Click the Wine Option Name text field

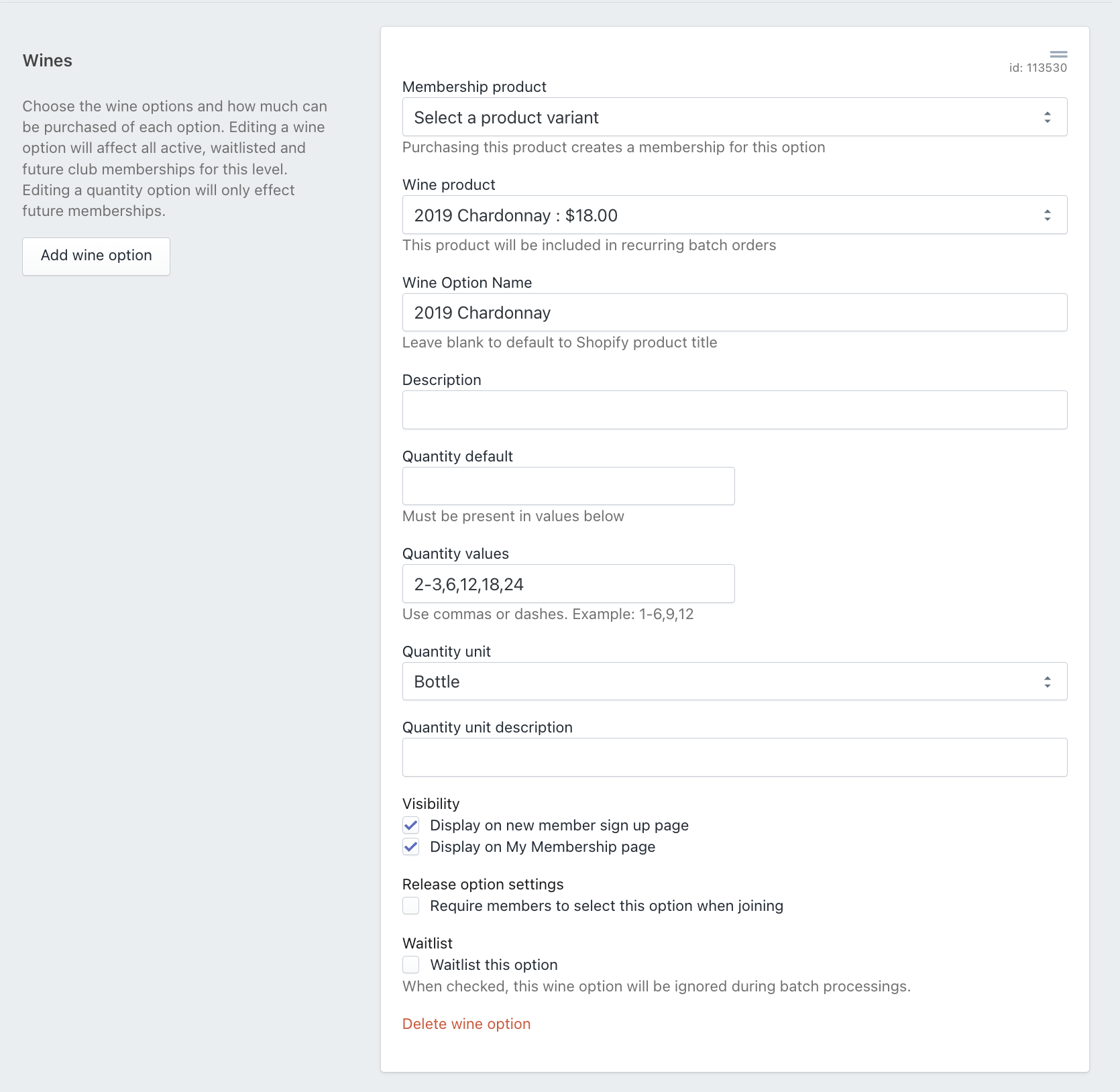(734, 313)
